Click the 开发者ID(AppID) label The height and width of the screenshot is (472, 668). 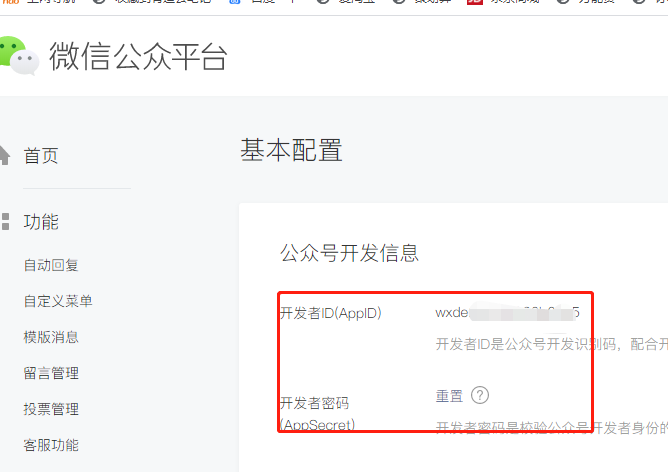coord(331,313)
